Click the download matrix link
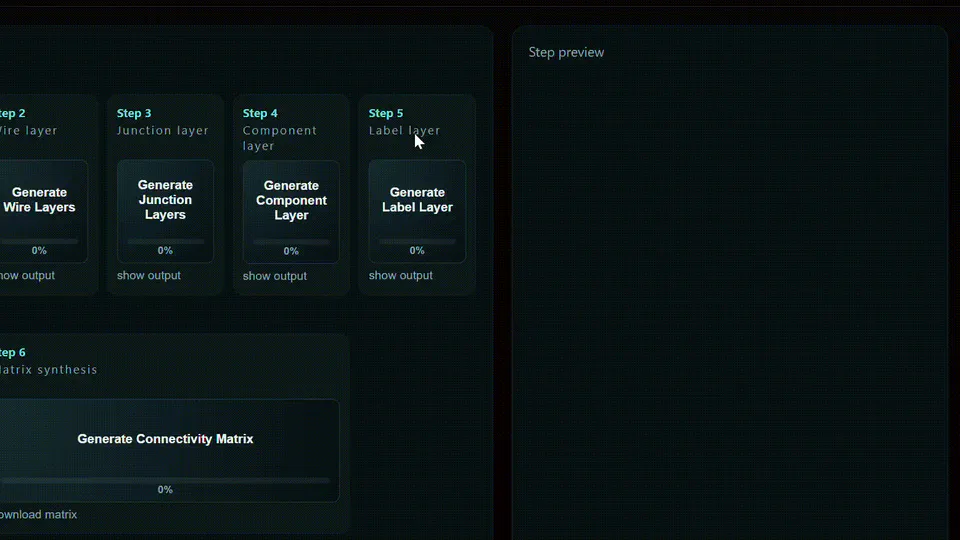The height and width of the screenshot is (540, 960). point(39,514)
